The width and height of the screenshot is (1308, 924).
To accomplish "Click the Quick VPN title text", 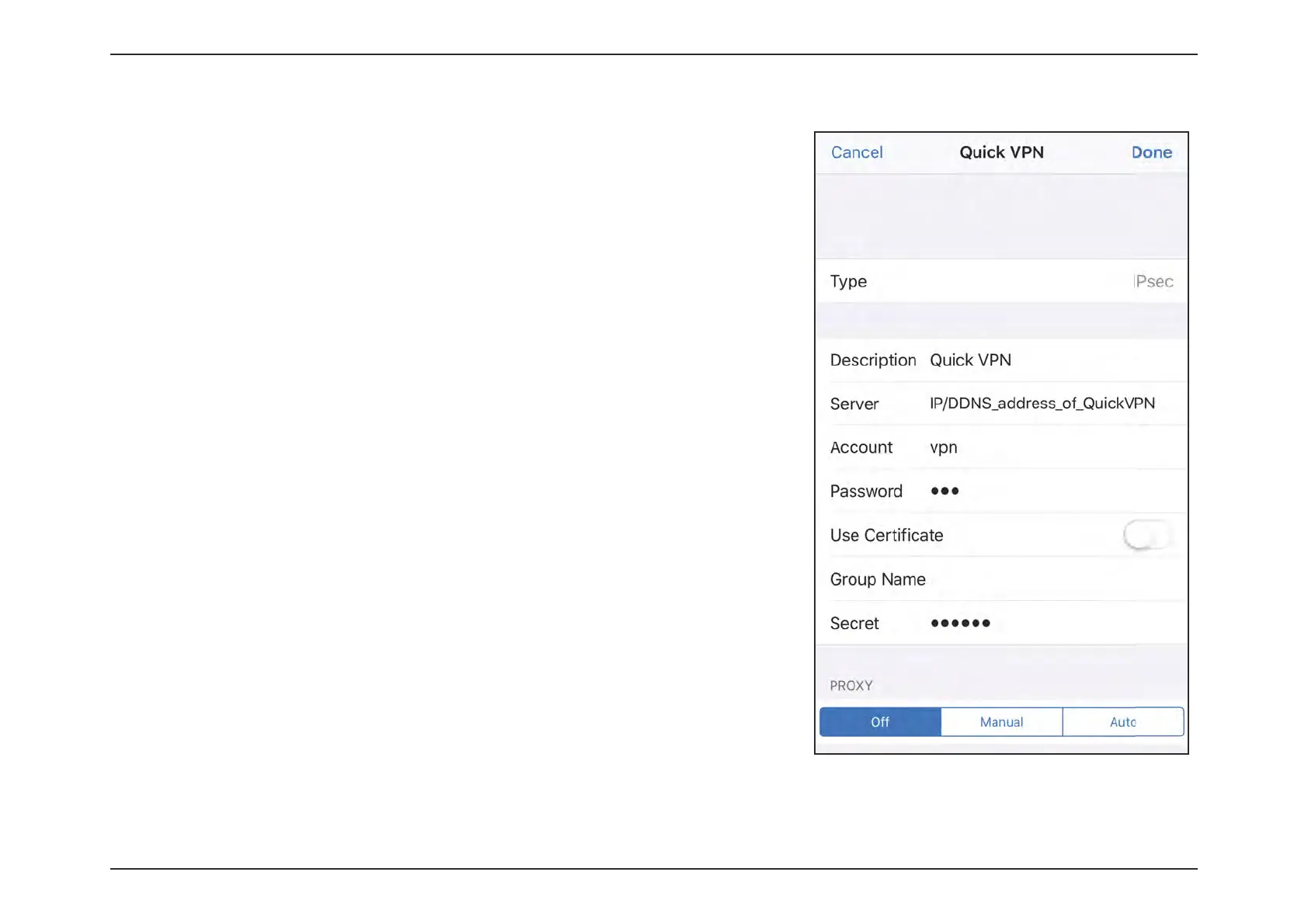I will coord(1001,152).
